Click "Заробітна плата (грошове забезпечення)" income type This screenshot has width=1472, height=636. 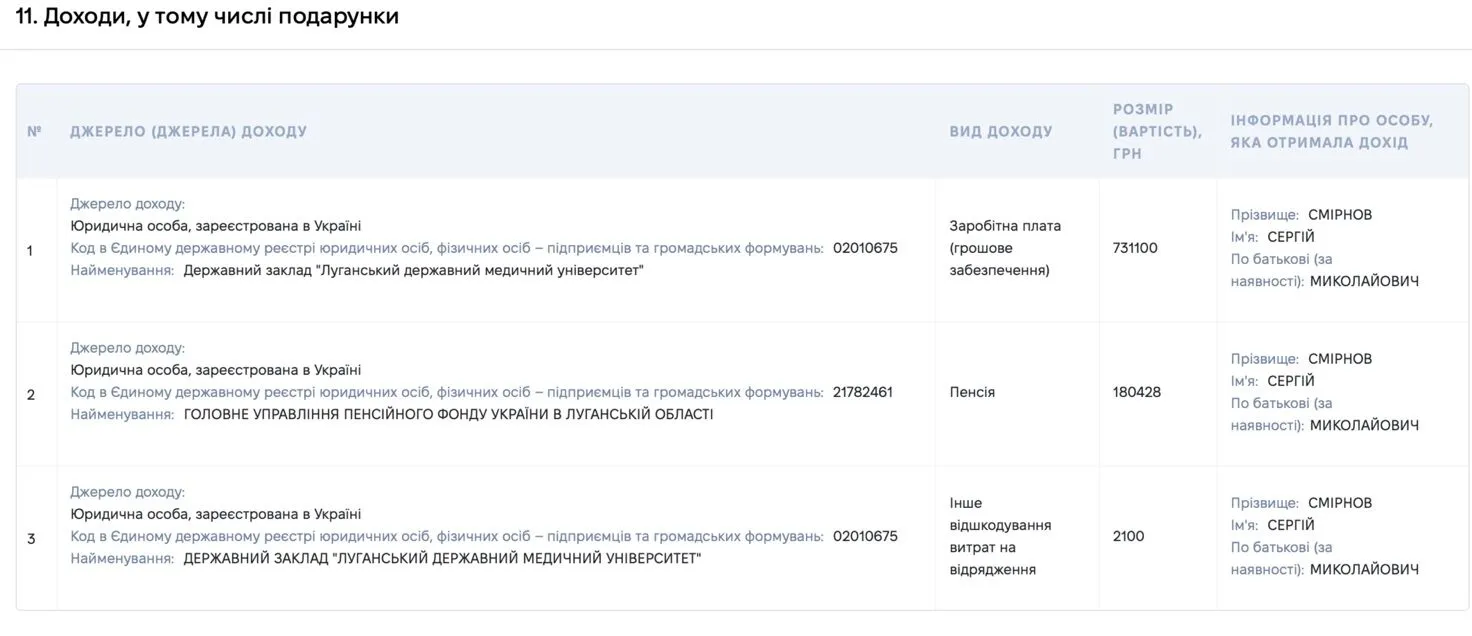click(x=1005, y=248)
